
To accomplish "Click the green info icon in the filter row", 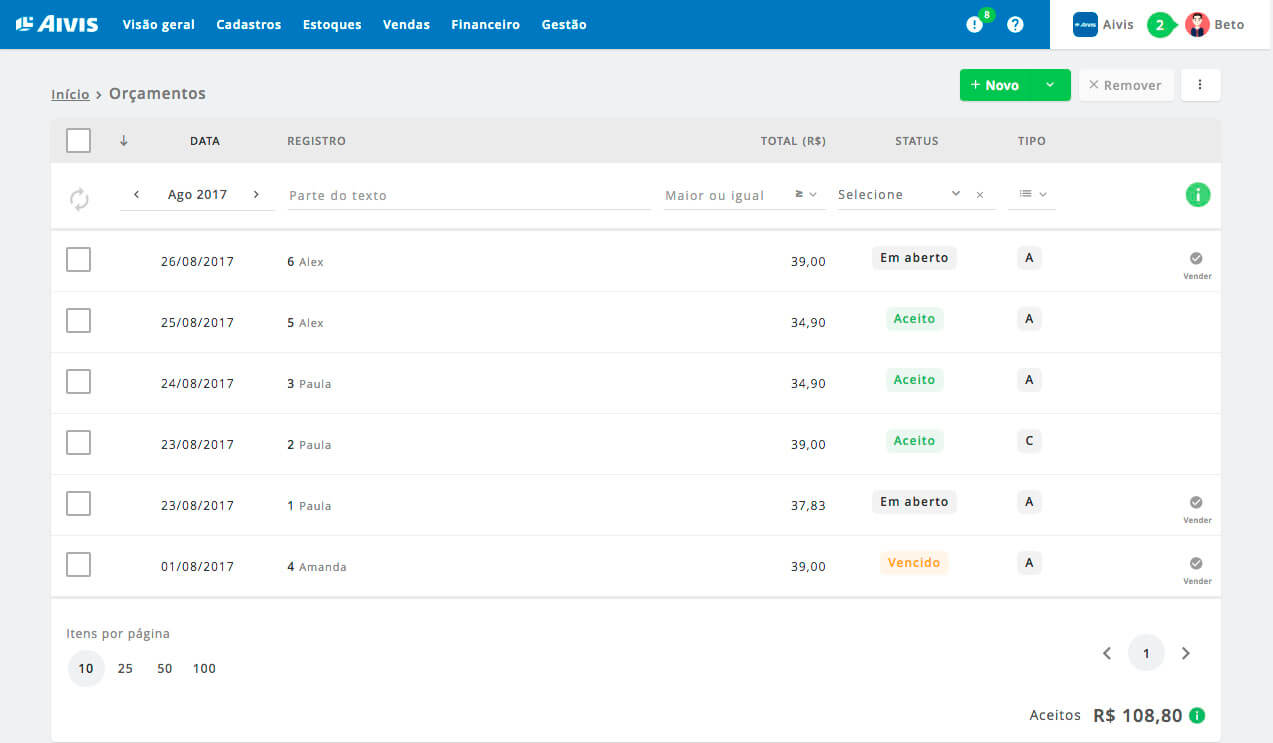I will coord(1198,195).
